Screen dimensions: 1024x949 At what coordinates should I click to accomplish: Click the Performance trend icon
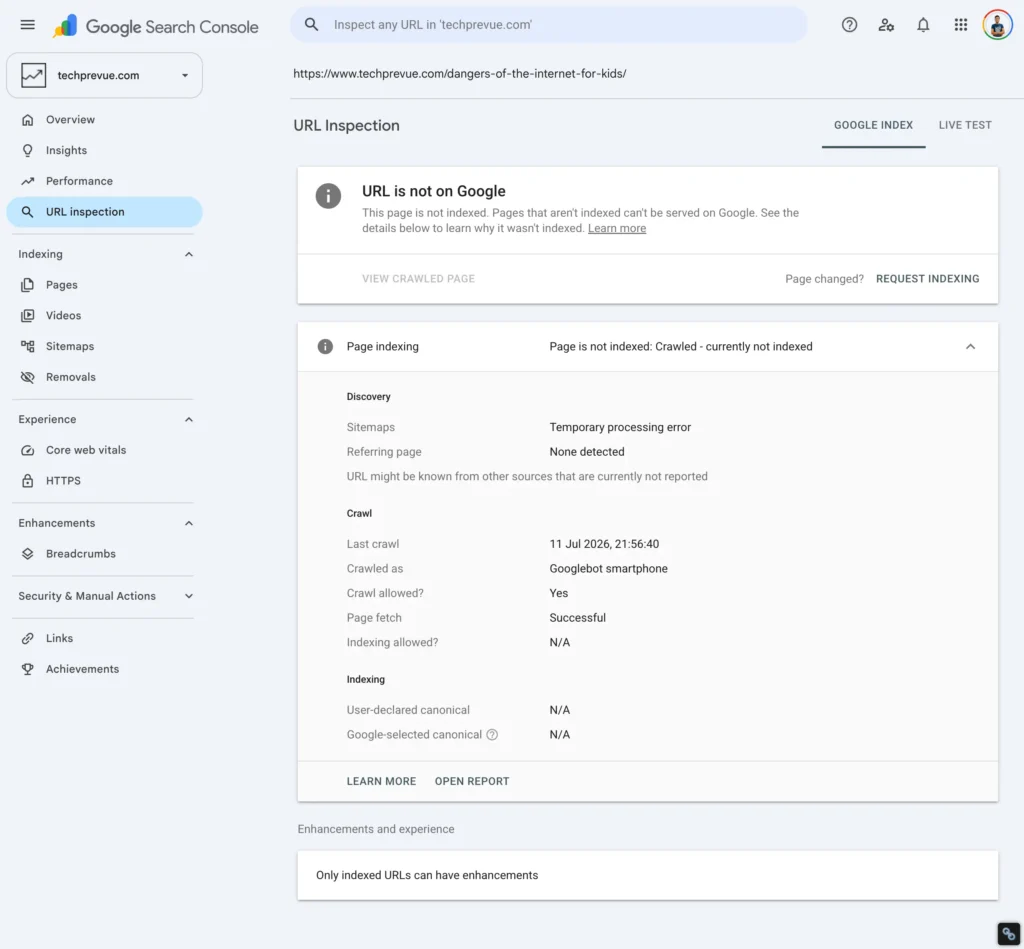[x=27, y=181]
